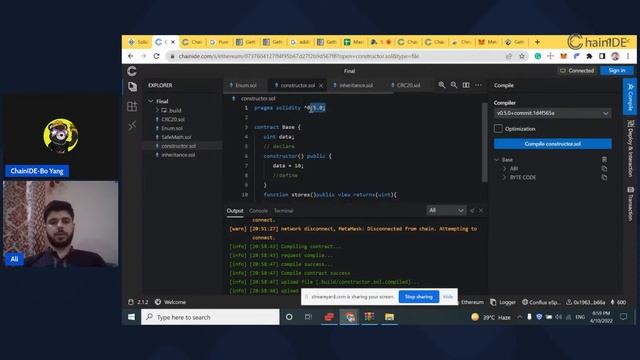Open the output filter All dropdown
640x360 pixels.
[x=446, y=211]
